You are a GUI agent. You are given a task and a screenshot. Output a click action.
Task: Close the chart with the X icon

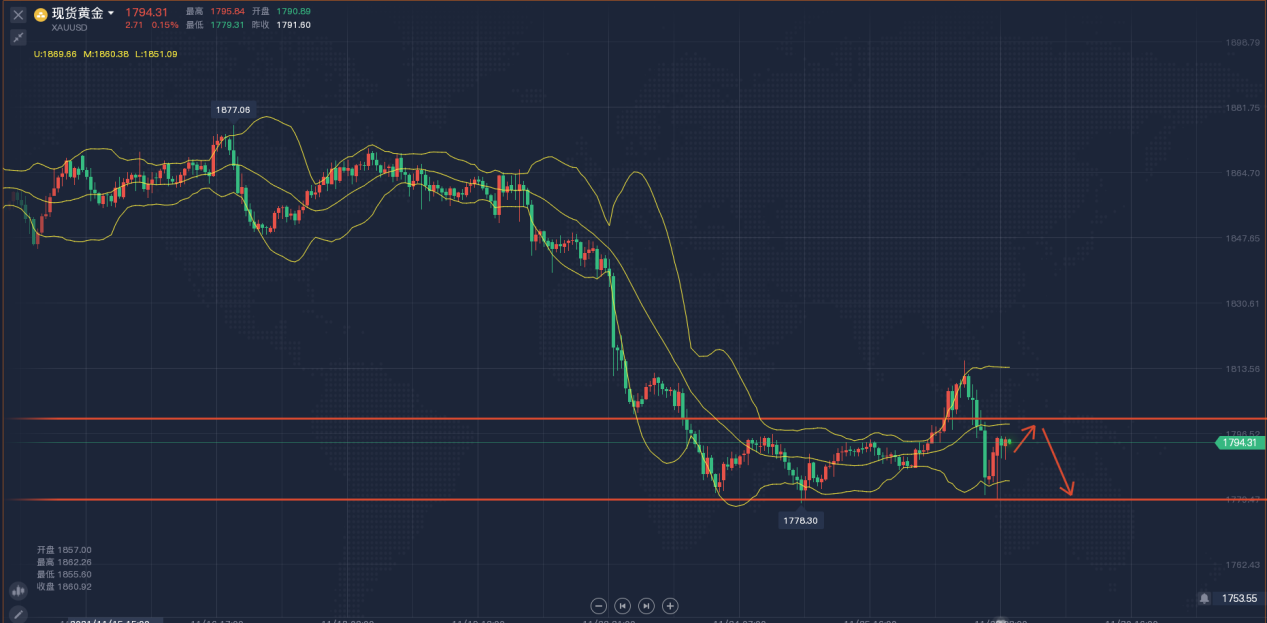pyautogui.click(x=18, y=15)
